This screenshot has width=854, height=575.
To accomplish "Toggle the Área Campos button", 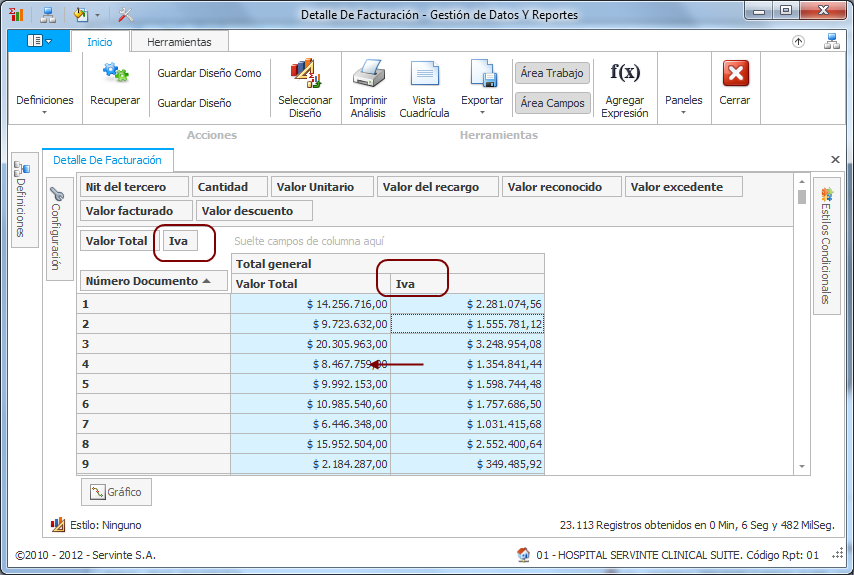I will pos(552,103).
